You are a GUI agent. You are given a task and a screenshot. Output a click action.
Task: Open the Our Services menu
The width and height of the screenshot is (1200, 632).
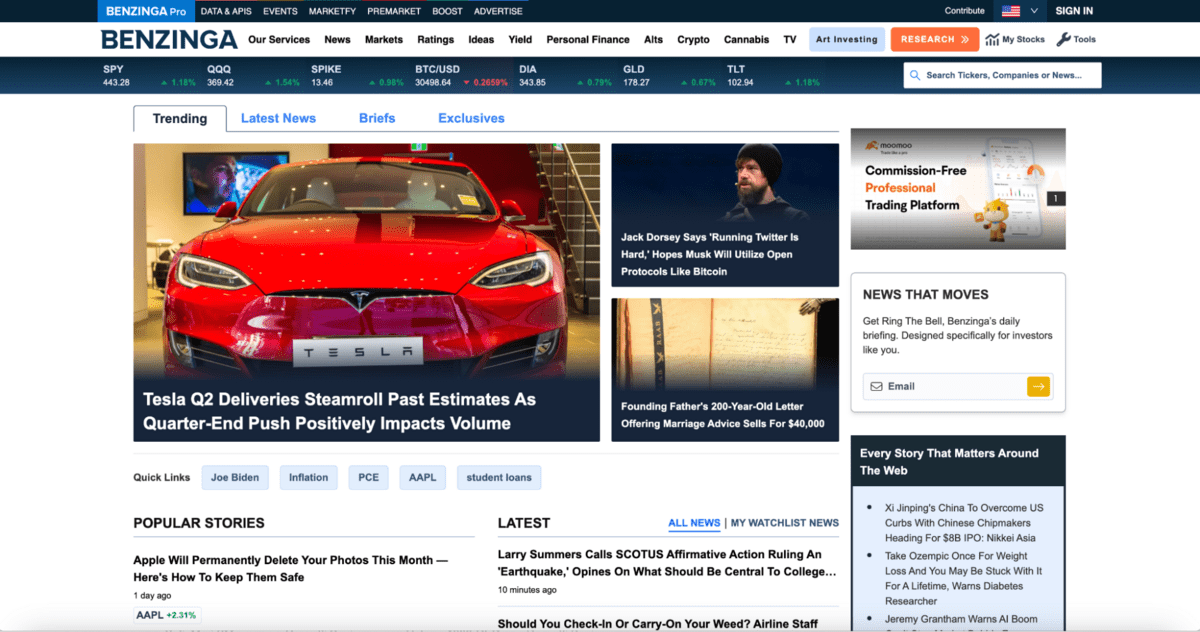(x=279, y=40)
